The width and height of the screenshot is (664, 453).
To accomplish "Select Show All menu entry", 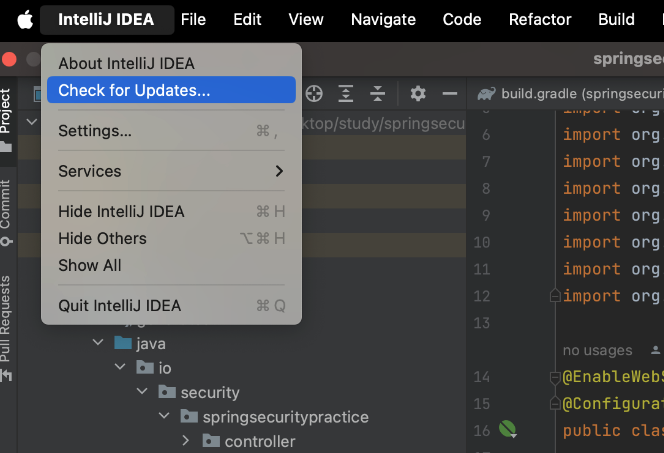I will click(171, 265).
